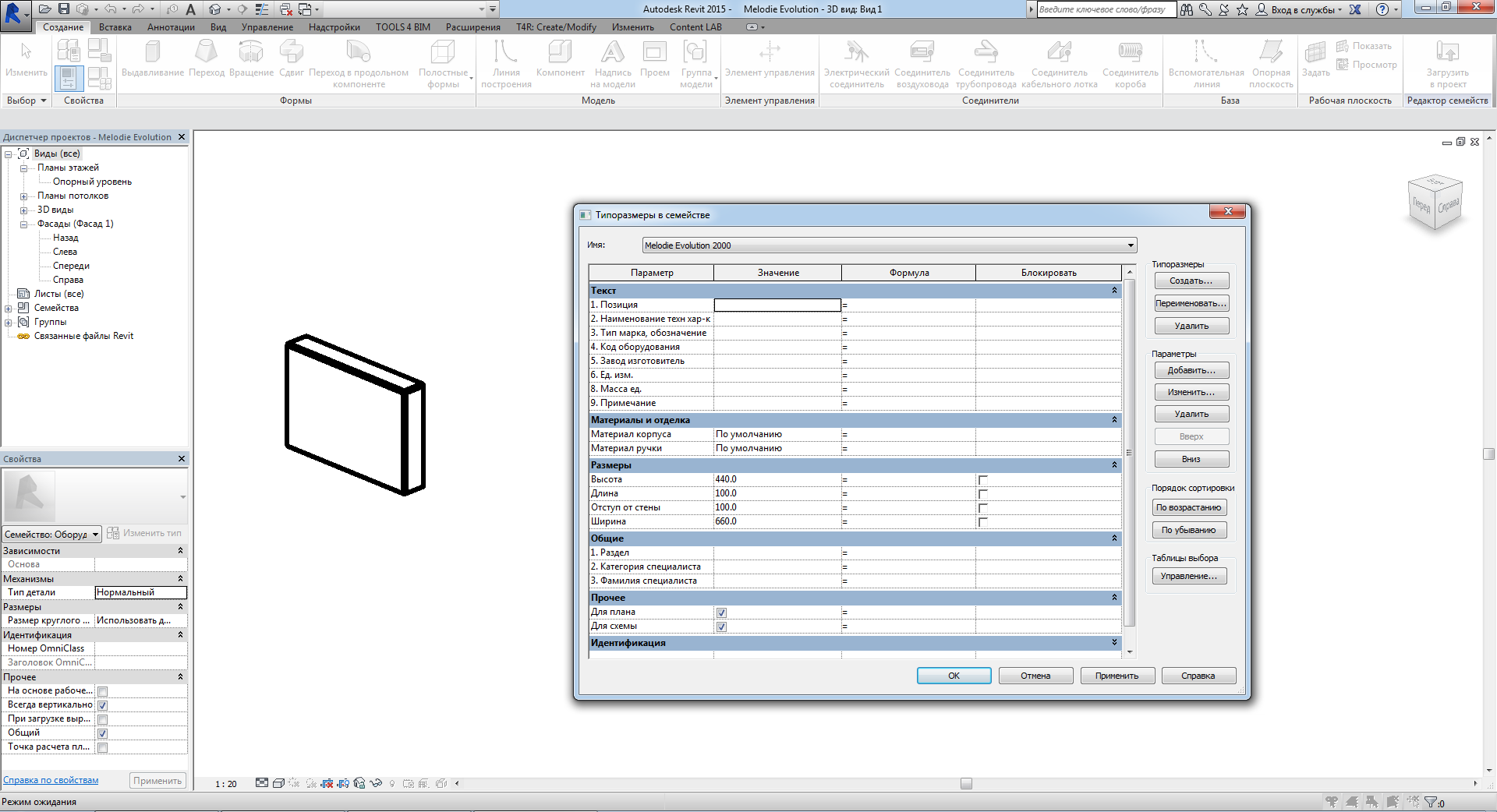Click the Subscription Center key icon

(1205, 9)
